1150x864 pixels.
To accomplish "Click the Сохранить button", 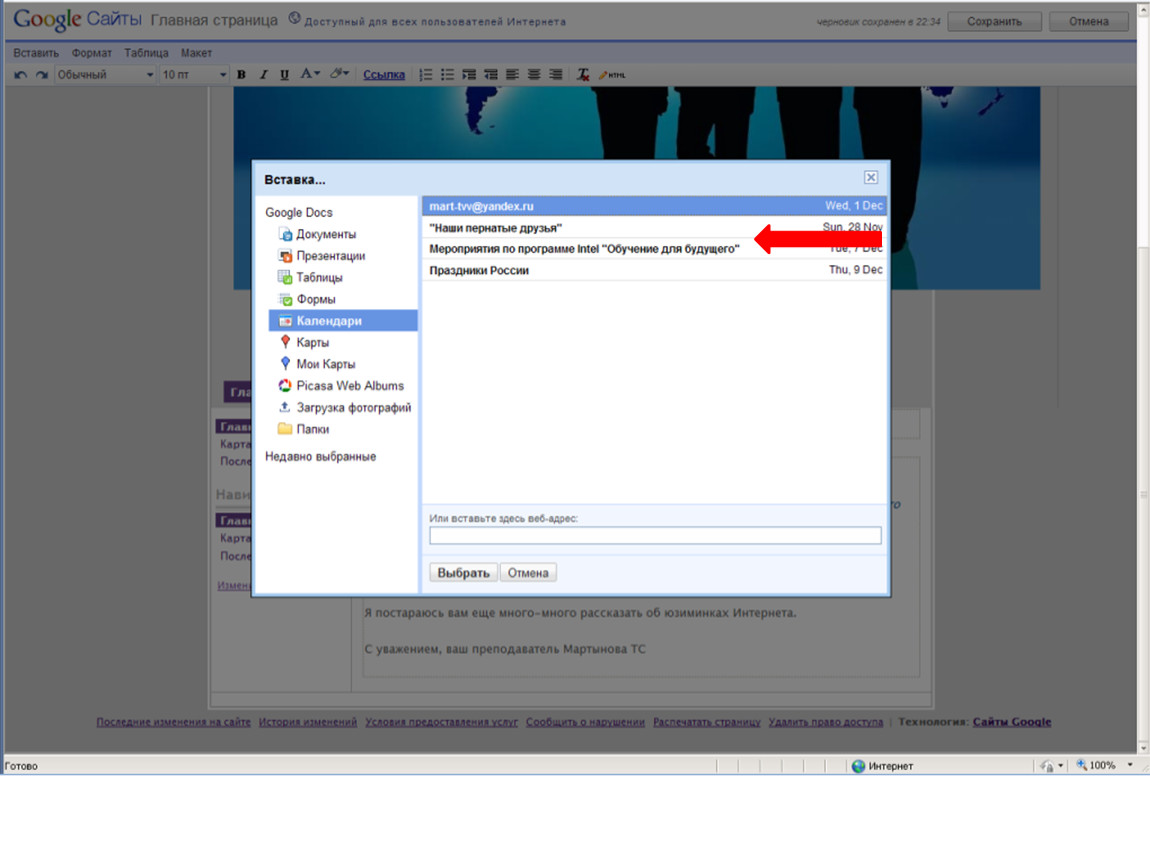I will (994, 21).
